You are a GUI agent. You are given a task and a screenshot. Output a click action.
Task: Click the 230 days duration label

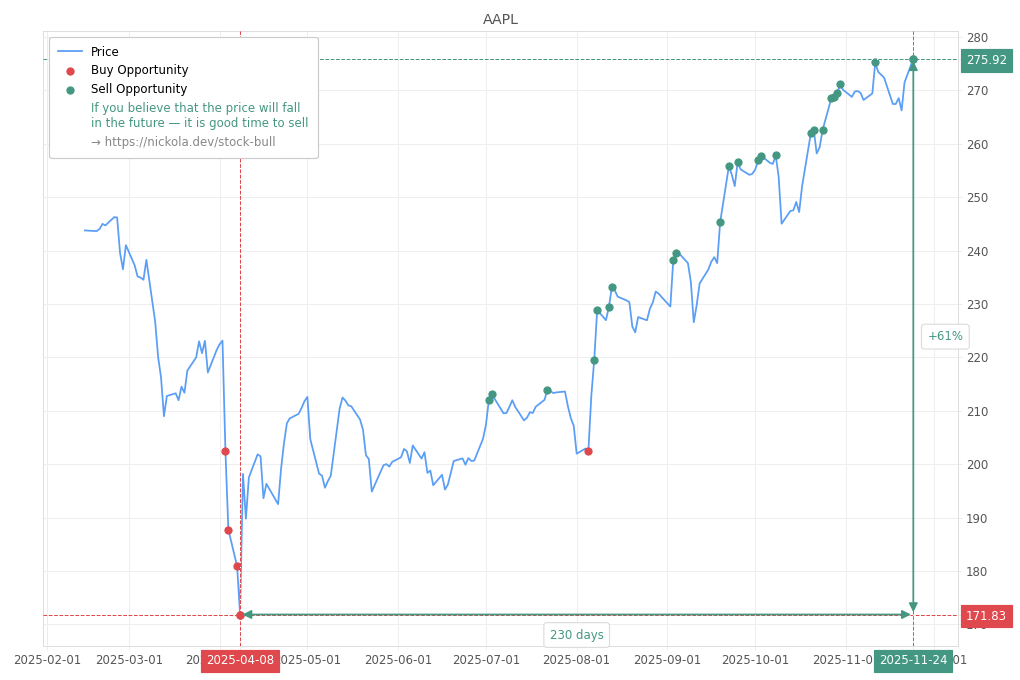point(576,634)
